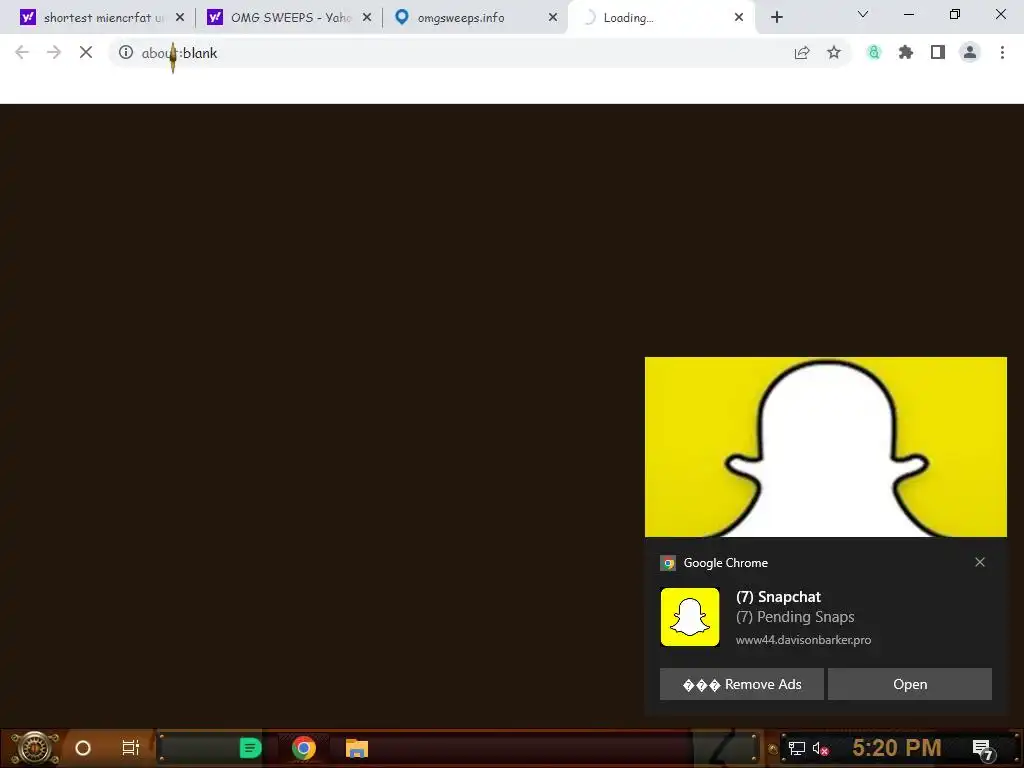Open Task View on taskbar
Viewport: 1024px width, 768px height.
(131, 748)
